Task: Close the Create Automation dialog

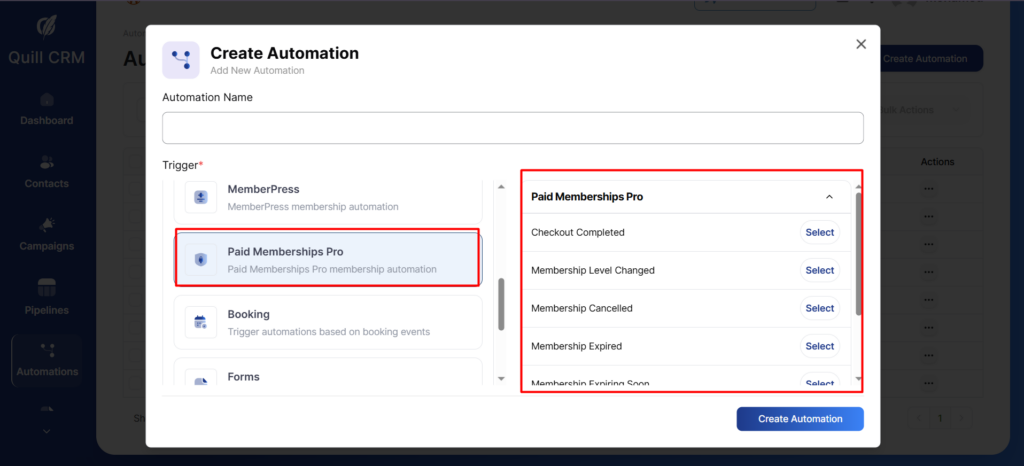Action: click(861, 44)
